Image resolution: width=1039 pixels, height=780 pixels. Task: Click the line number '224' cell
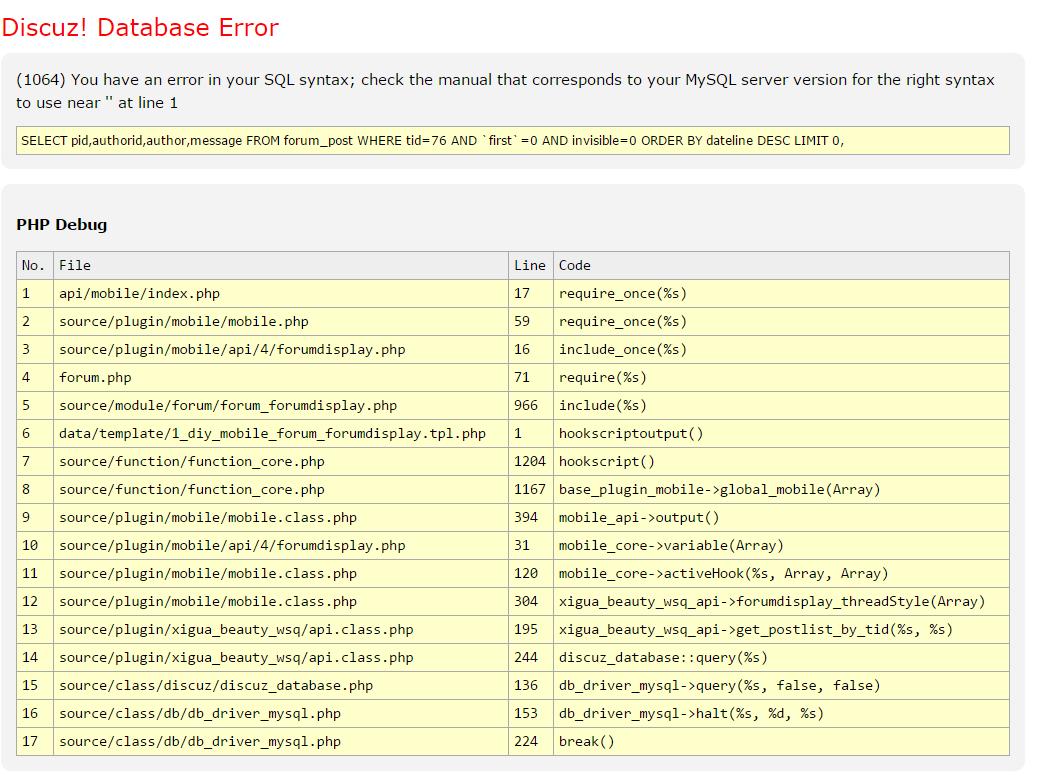coord(531,742)
